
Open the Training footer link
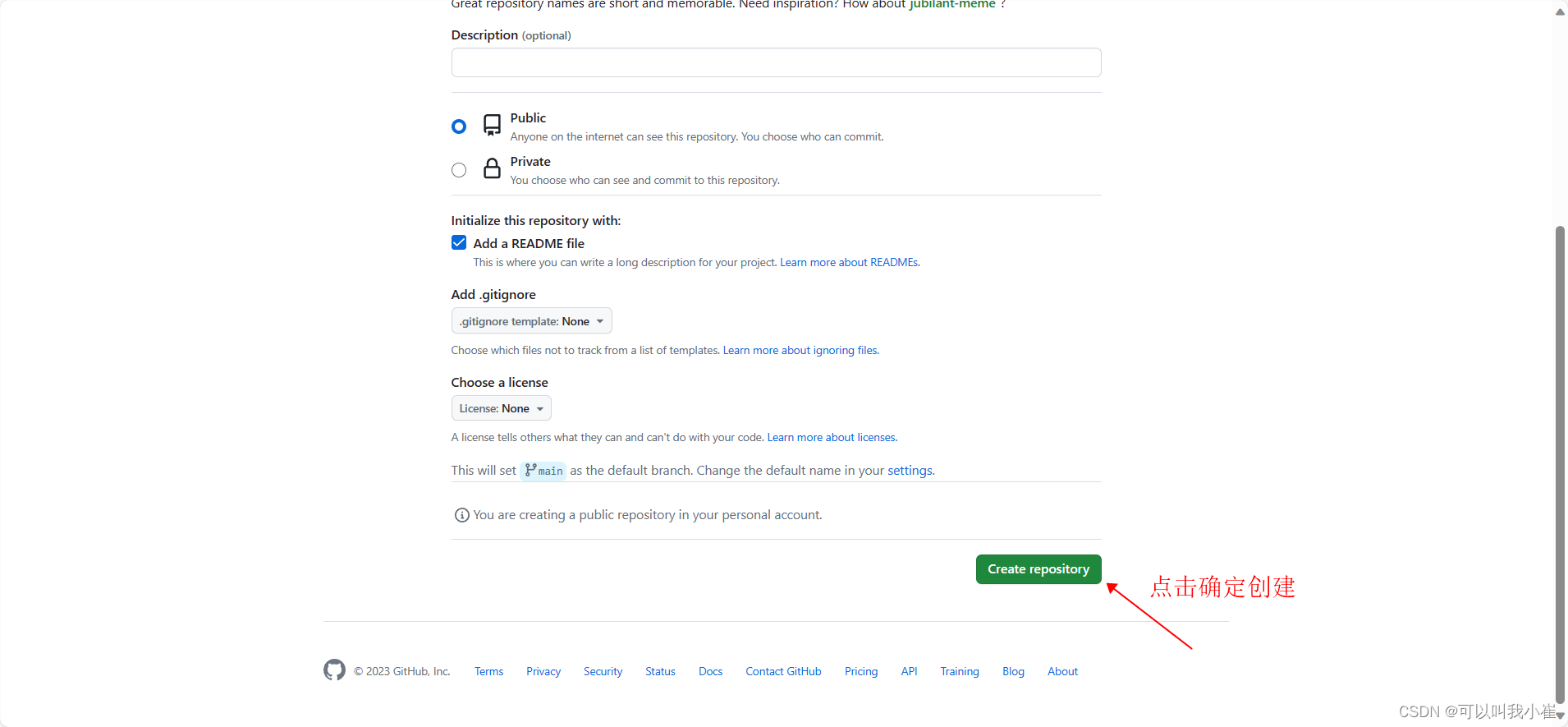click(x=960, y=671)
